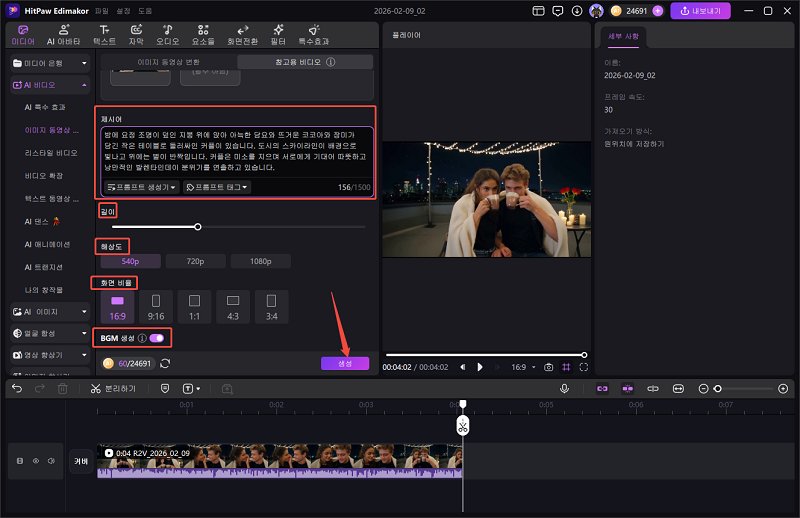The height and width of the screenshot is (518, 800).
Task: Open the 프롬프트 태그 dropdown
Action: tap(217, 187)
